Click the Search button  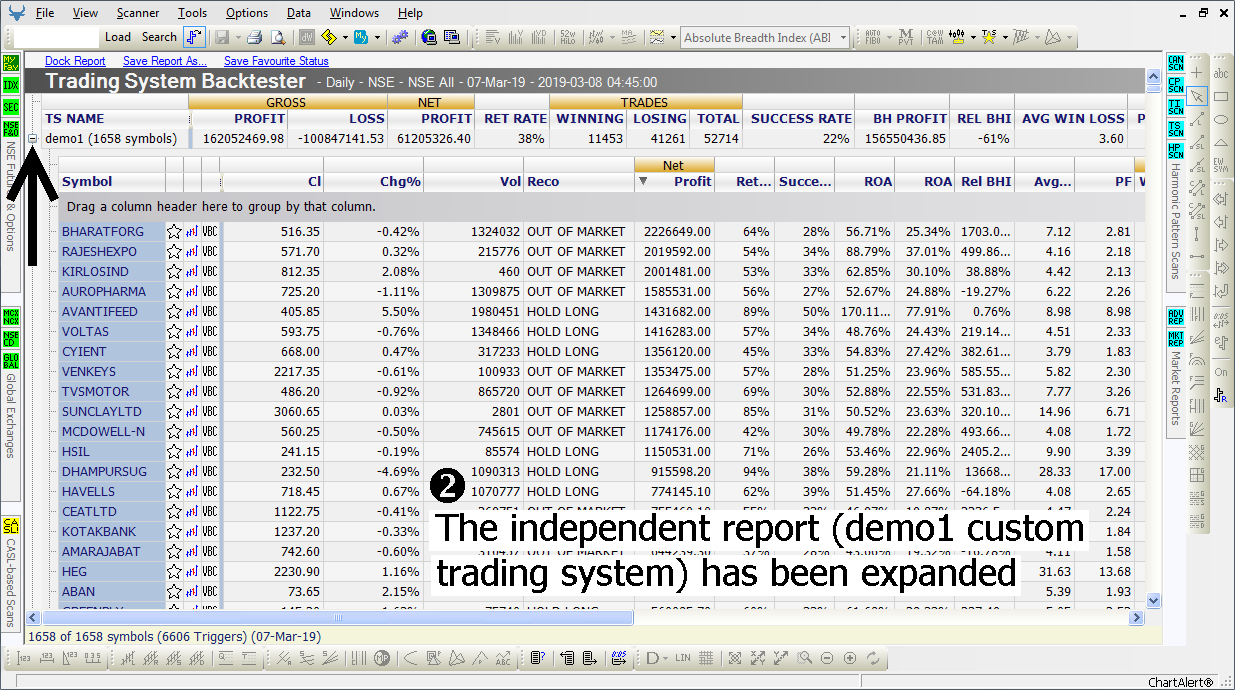[159, 37]
